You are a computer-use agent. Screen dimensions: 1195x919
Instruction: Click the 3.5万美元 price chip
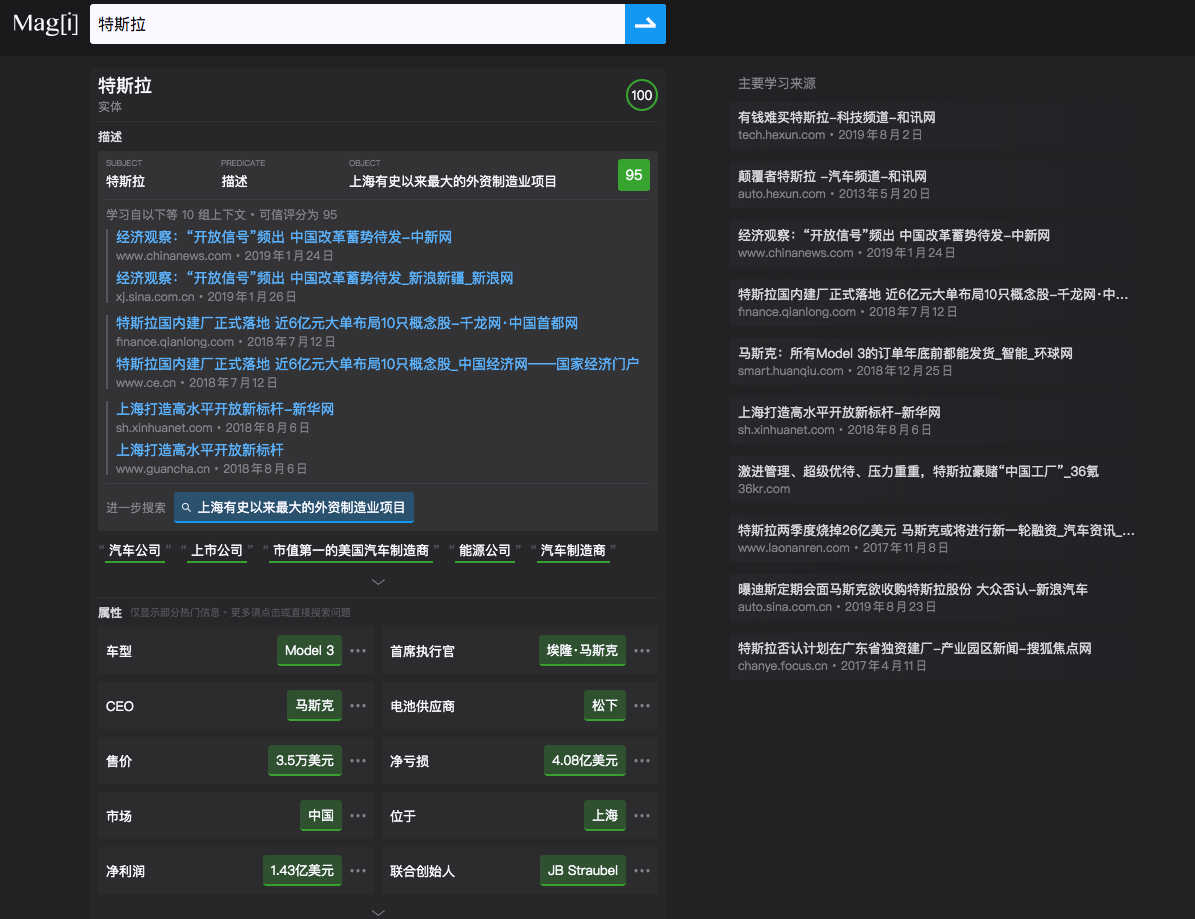305,760
